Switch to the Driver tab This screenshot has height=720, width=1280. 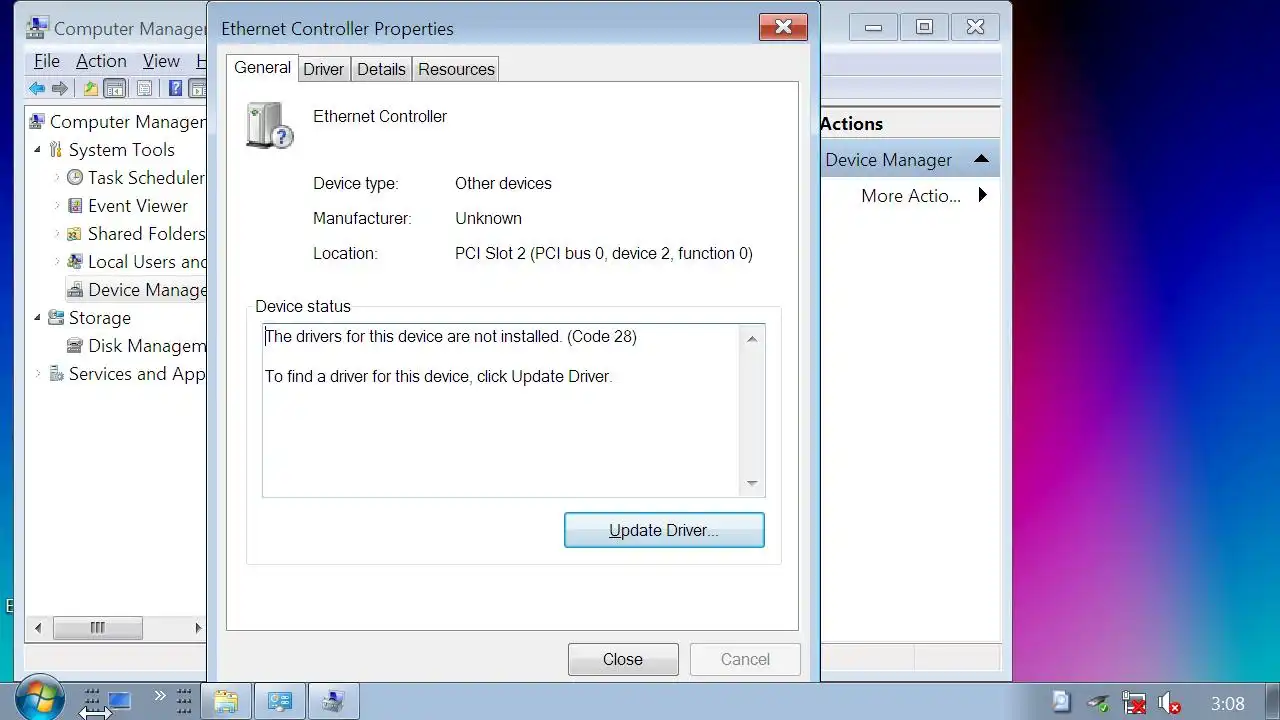pos(323,69)
